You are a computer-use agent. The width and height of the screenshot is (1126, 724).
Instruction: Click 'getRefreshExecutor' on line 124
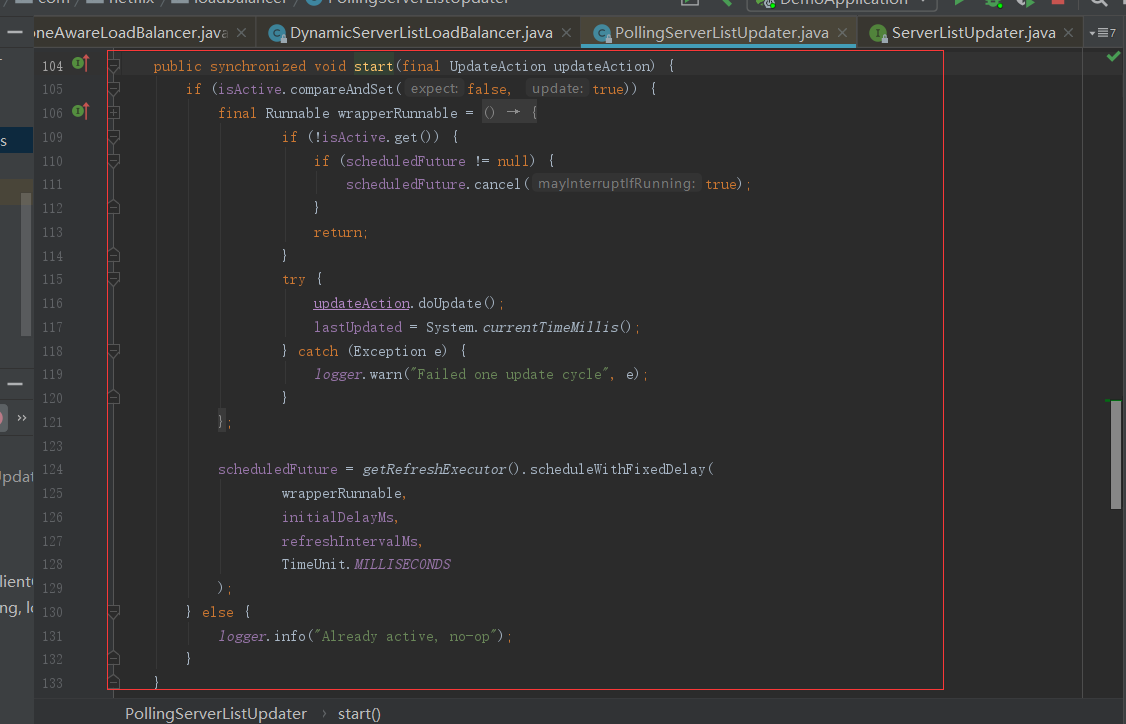434,469
